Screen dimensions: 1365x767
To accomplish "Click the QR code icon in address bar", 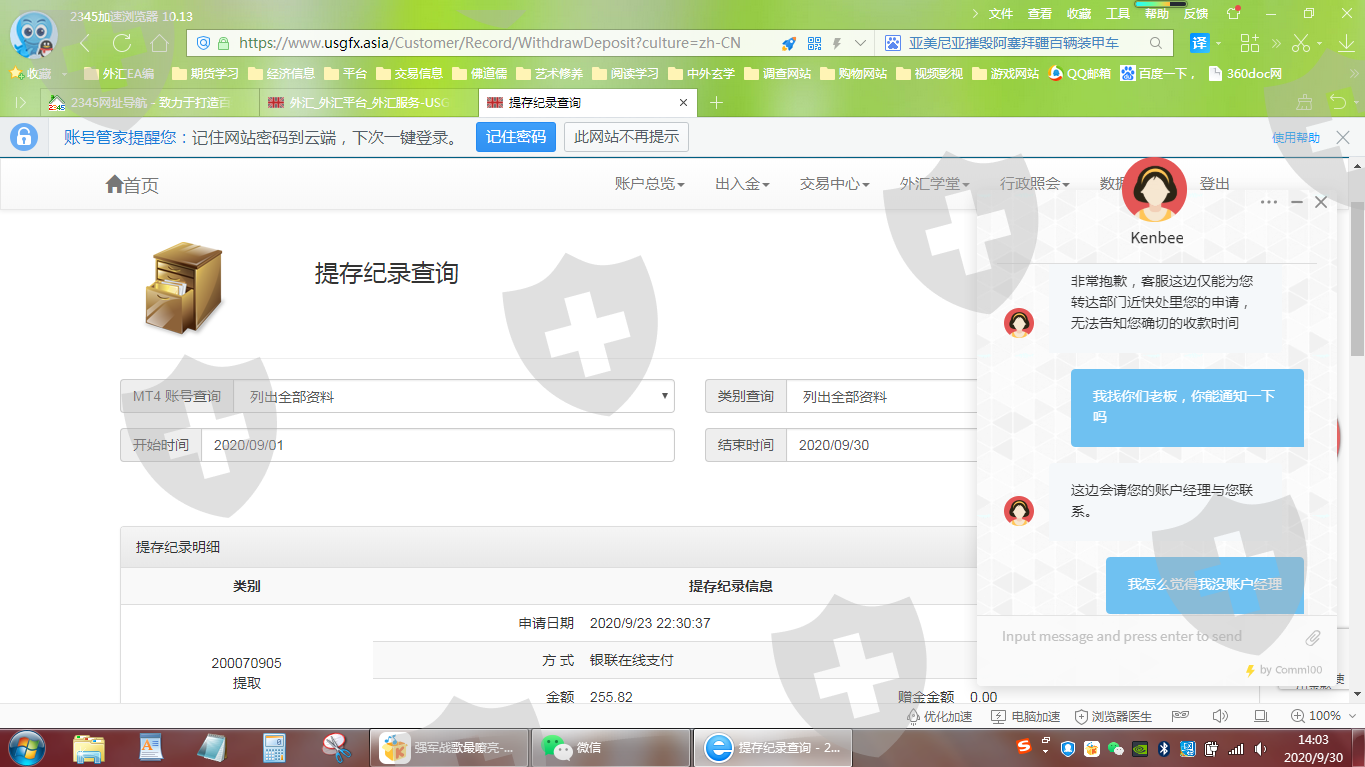I will point(814,43).
